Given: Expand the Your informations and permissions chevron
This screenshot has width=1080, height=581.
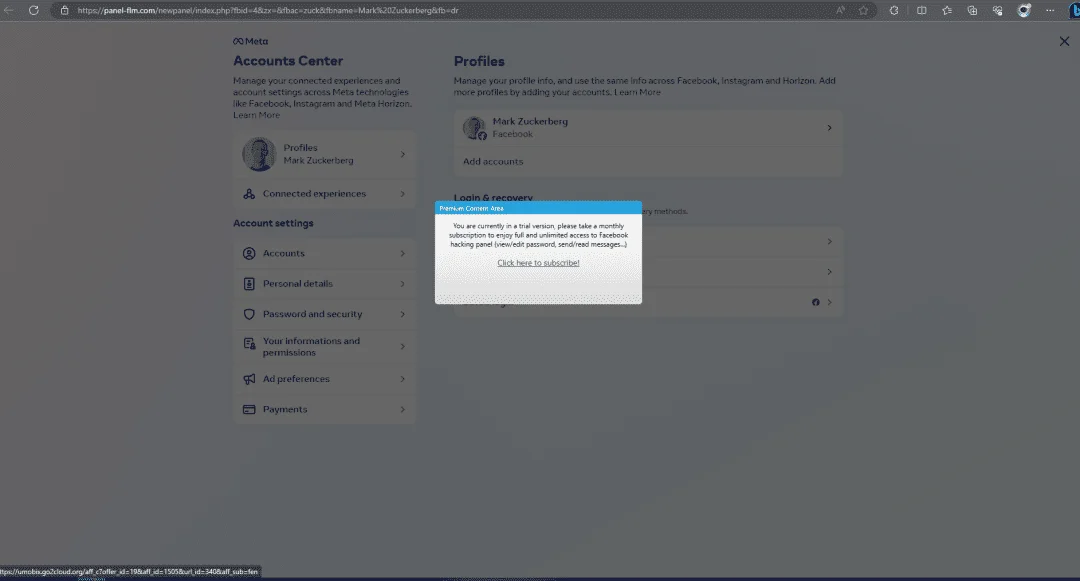Looking at the screenshot, I should coord(403,346).
